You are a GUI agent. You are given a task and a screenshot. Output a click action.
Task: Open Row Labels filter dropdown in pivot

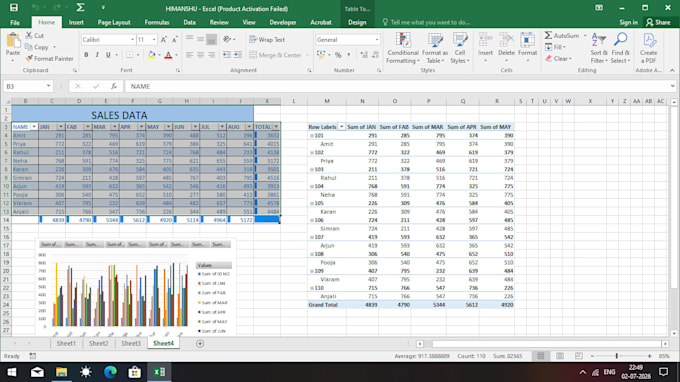point(341,127)
